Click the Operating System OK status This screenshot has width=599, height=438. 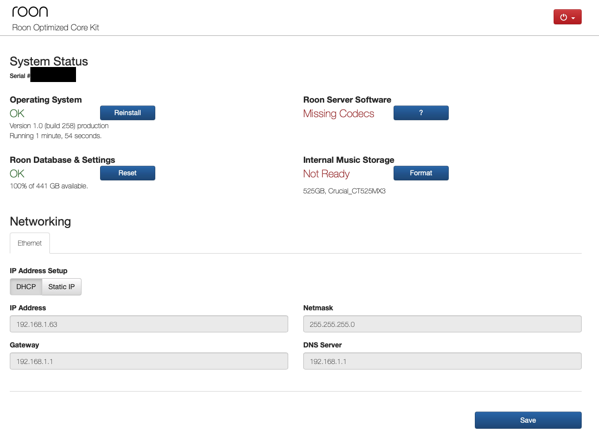click(x=17, y=113)
